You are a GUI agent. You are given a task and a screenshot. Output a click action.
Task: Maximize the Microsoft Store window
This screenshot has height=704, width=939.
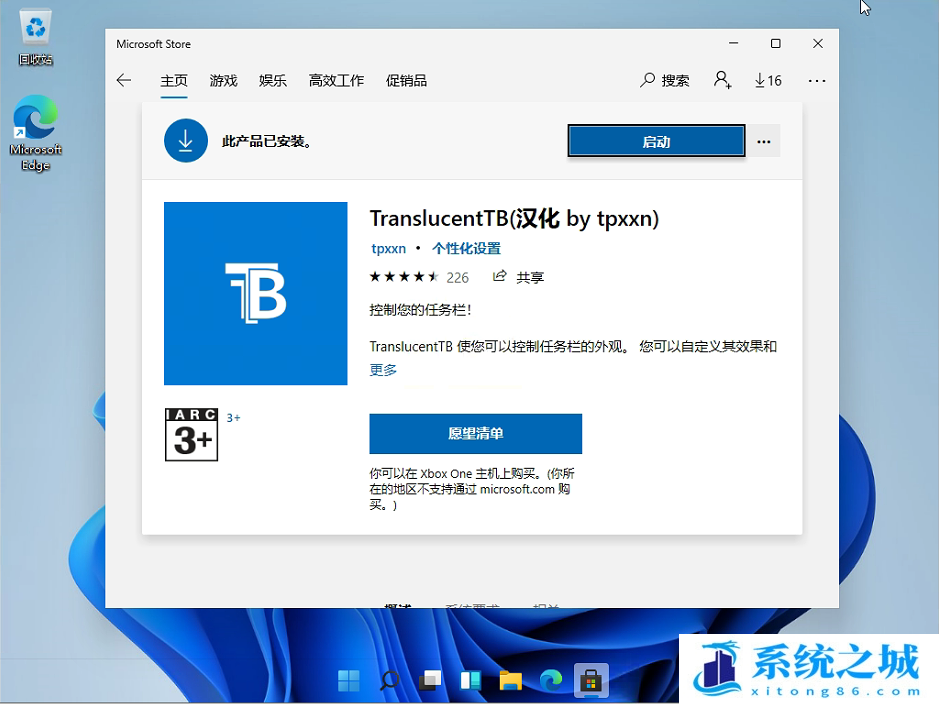pos(776,44)
